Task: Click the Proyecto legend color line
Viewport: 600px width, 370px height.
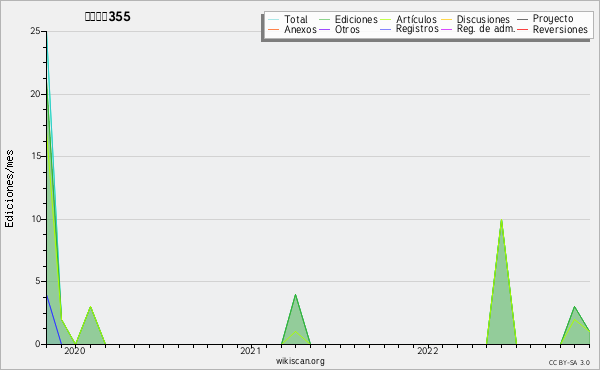Action: tap(522, 19)
